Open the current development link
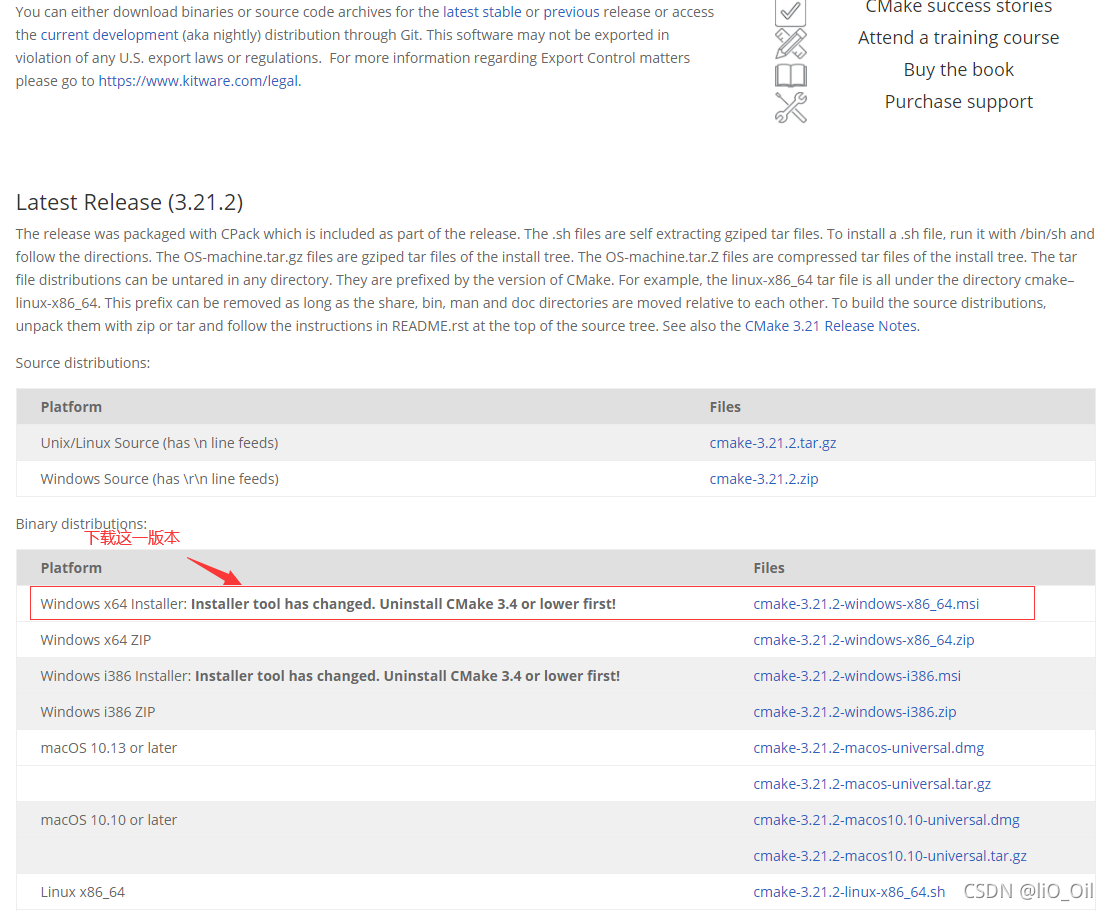 tap(110, 35)
